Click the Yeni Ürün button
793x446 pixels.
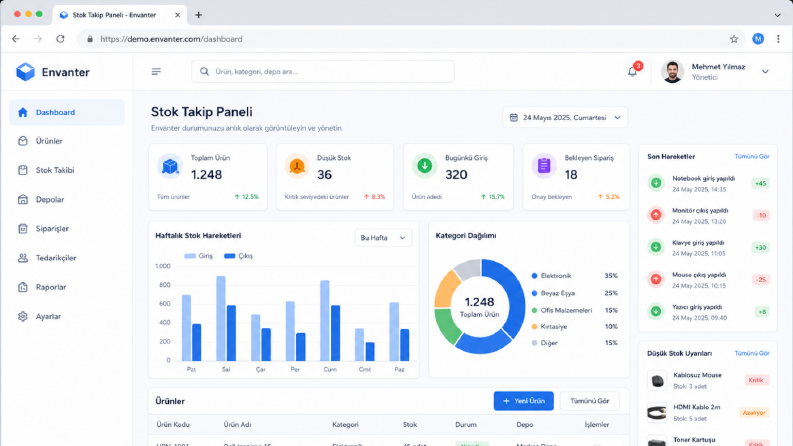click(x=523, y=401)
